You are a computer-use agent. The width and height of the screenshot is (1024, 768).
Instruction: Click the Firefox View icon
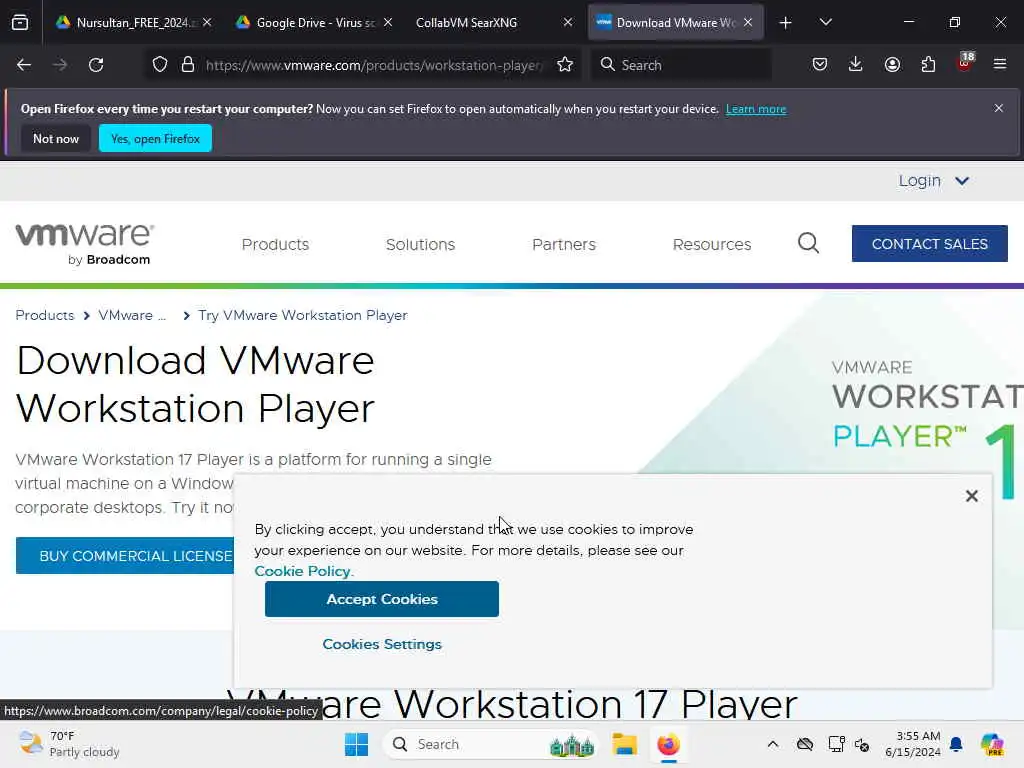20,23
